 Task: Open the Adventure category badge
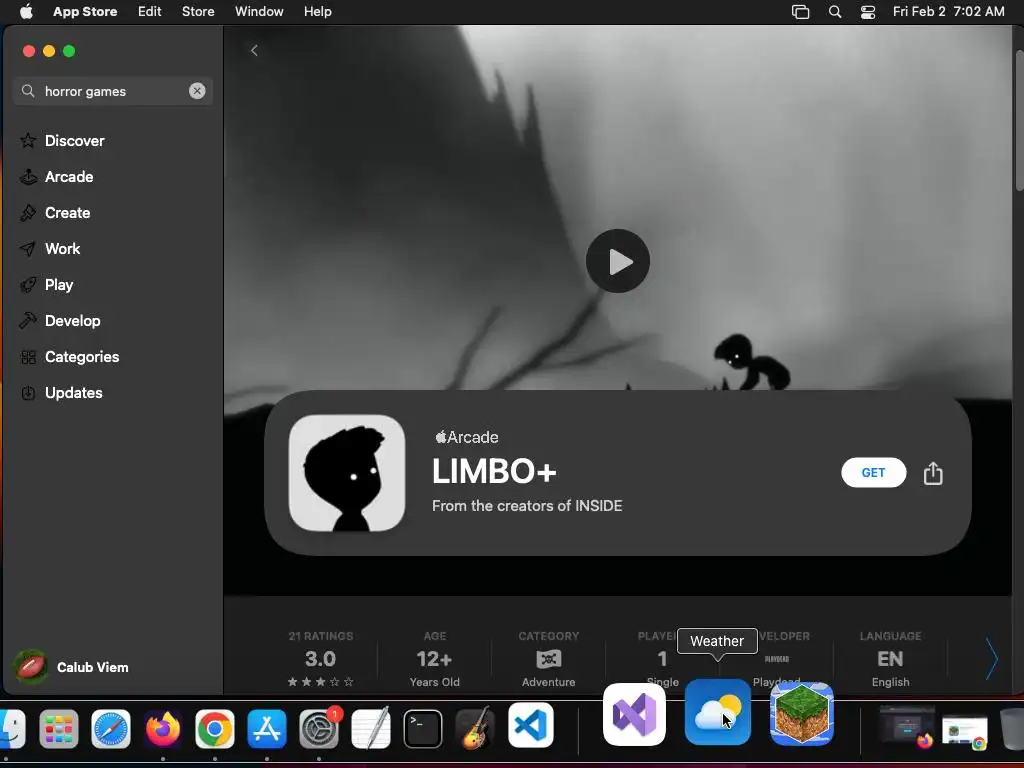(549, 658)
